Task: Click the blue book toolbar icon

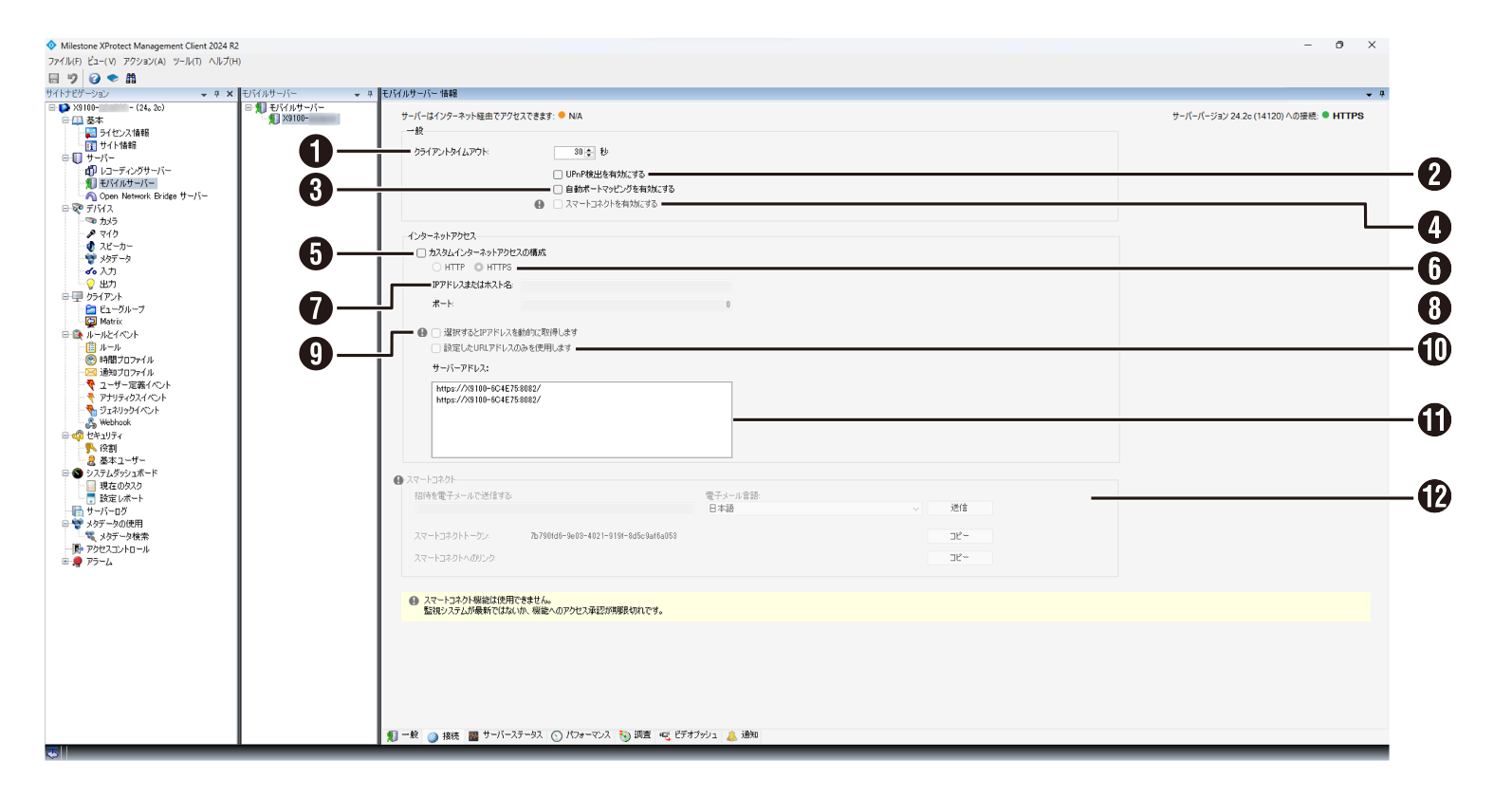Action: click(x=112, y=79)
